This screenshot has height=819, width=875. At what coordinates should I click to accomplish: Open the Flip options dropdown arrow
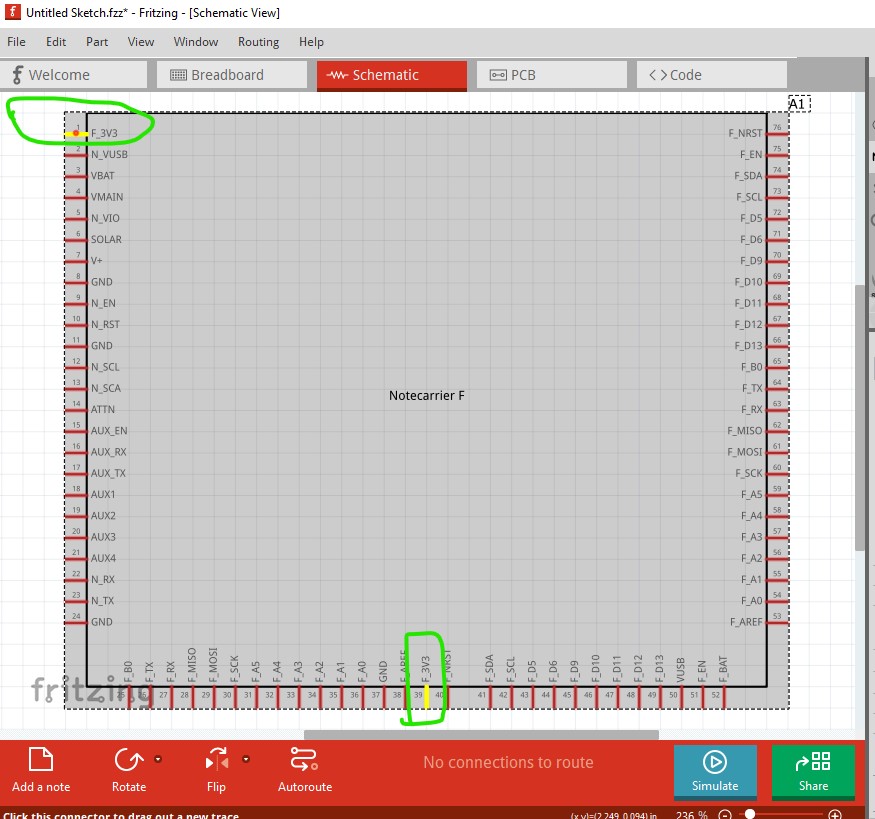(246, 759)
